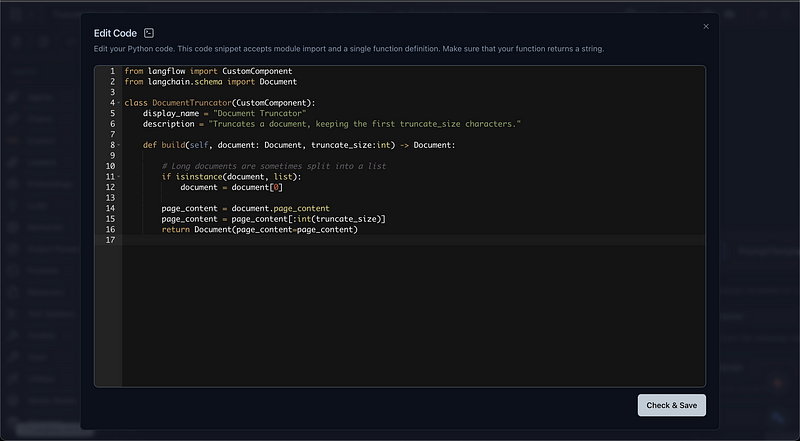Place cursor on empty line 17
This screenshot has height=441, width=800.
click(300, 240)
